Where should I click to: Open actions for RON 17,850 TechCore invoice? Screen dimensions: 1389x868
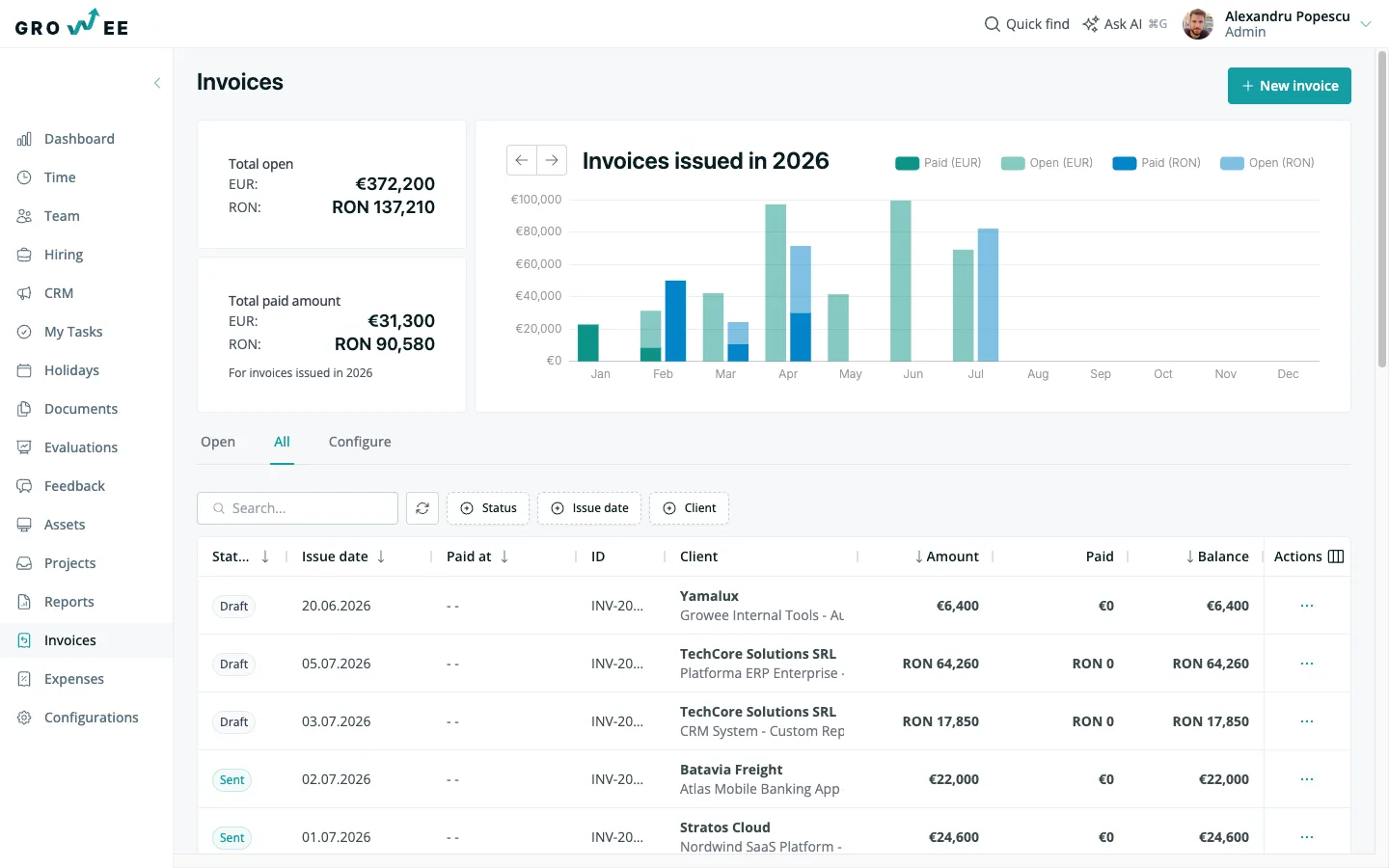tap(1307, 721)
